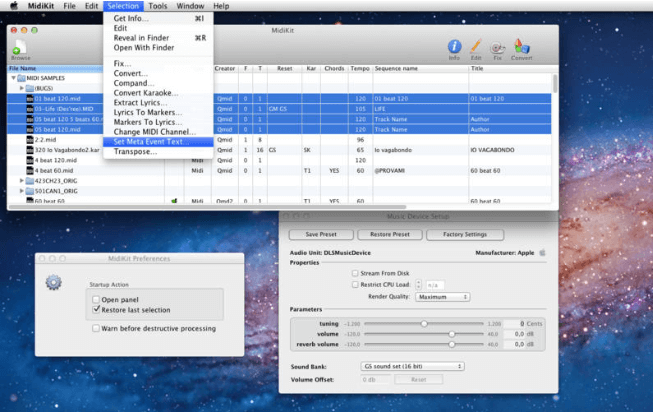The width and height of the screenshot is (653, 413).
Task: Click the Save Preset button
Action: pyautogui.click(x=321, y=234)
